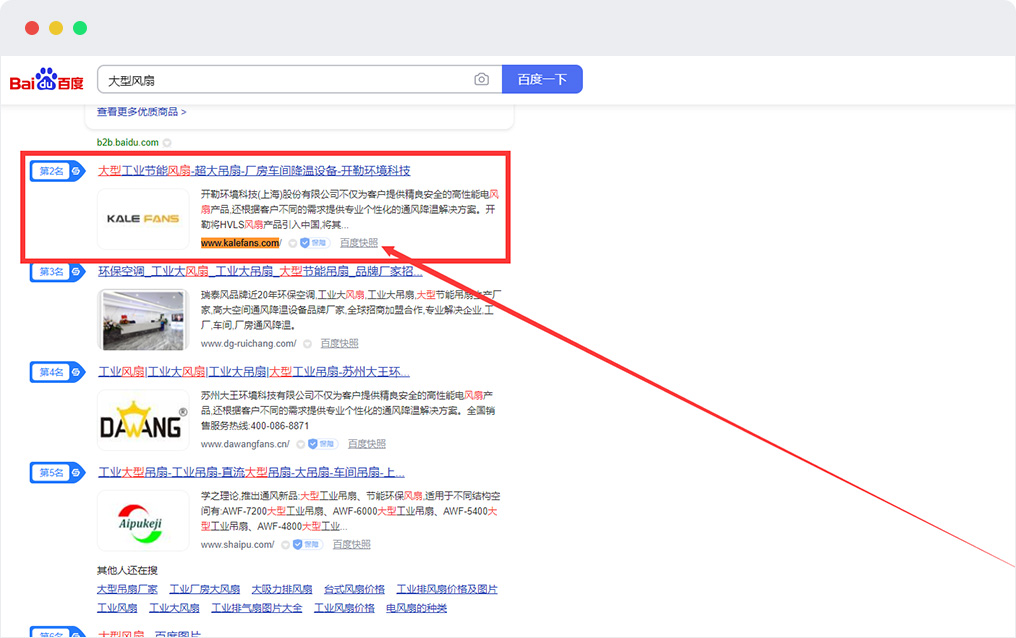Open 百度快照 for the kalefans result
This screenshot has height=638, width=1016.
(x=358, y=243)
